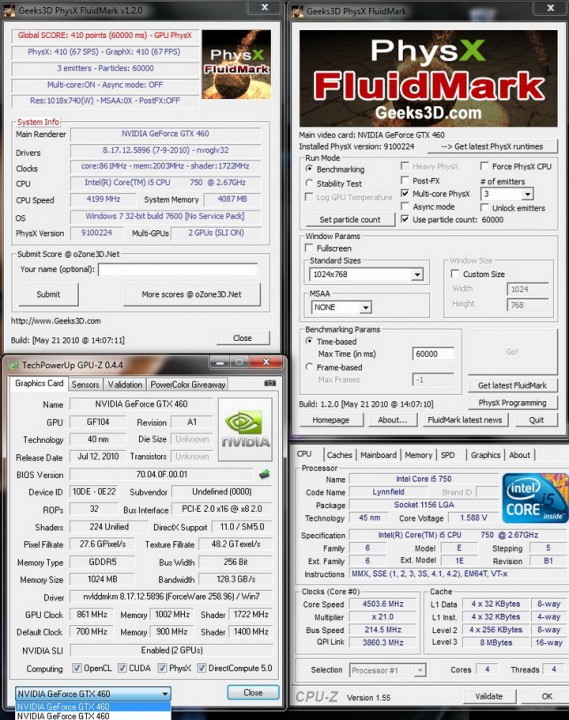Toggle the DirectCompute 5.0 checkbox
This screenshot has height=720, width=569.
(202, 668)
